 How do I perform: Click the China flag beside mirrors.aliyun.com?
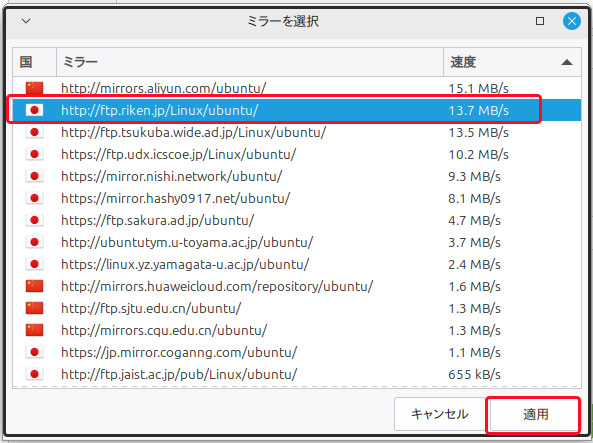point(34,88)
